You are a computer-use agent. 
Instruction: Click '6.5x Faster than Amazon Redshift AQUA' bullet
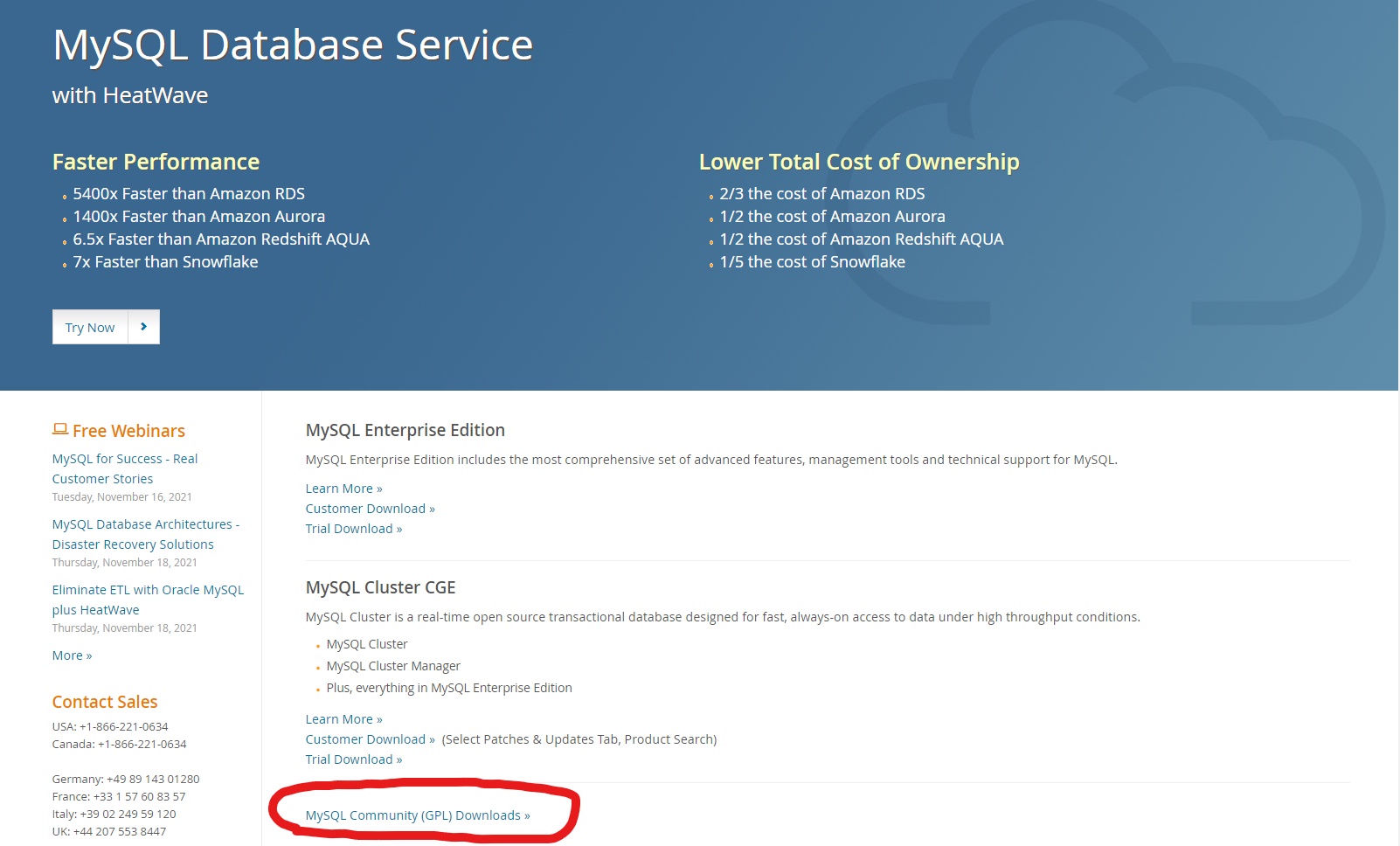coord(221,239)
